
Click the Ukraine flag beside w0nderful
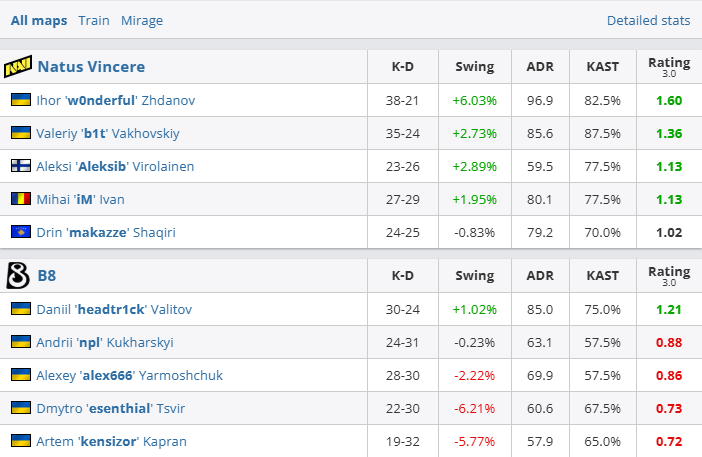[19, 100]
